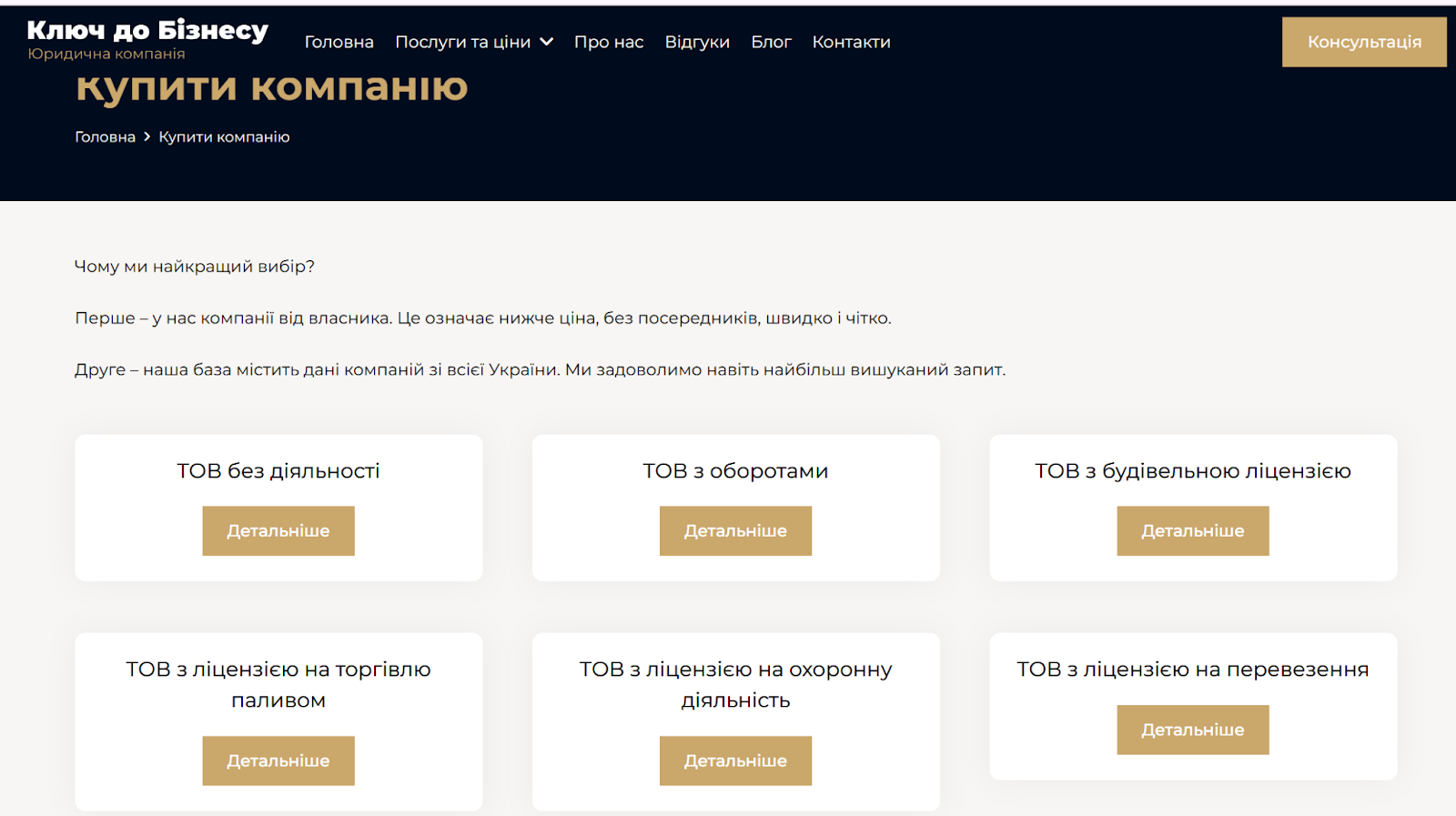
Task: Open the Контакти menu item
Action: click(x=851, y=42)
